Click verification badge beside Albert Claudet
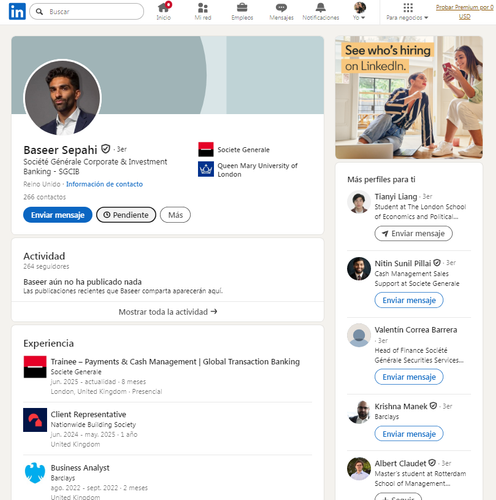Image resolution: width=496 pixels, height=500 pixels. click(432, 463)
